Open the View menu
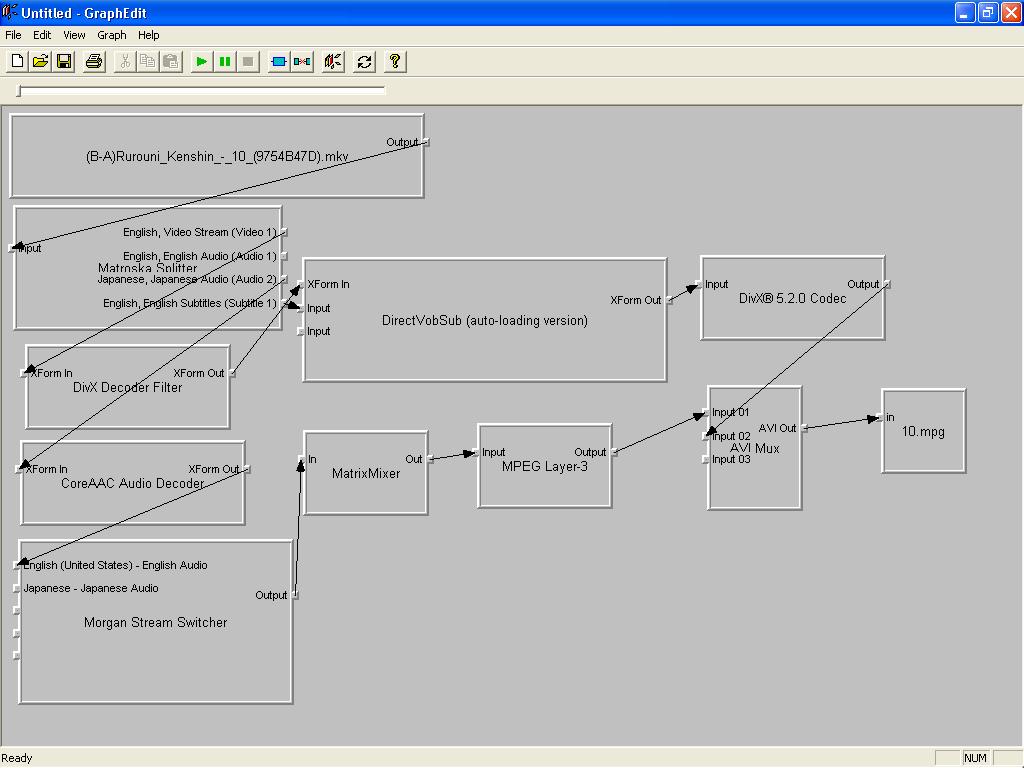Image resolution: width=1024 pixels, height=768 pixels. [74, 35]
